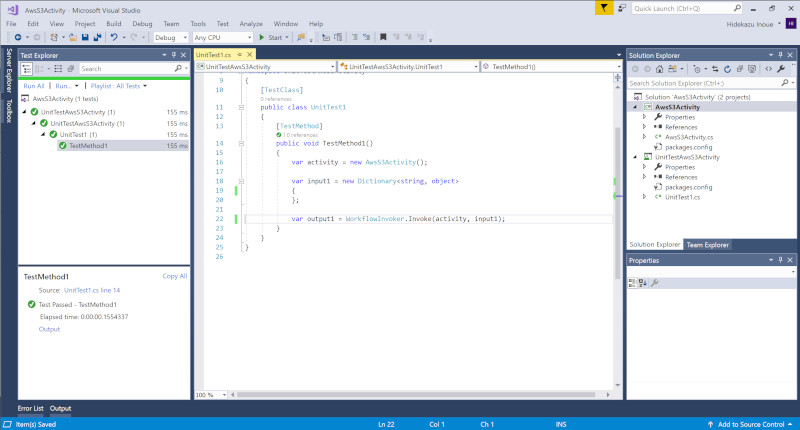Click the Run All link
Viewport: 800px width, 430px height.
tap(33, 86)
